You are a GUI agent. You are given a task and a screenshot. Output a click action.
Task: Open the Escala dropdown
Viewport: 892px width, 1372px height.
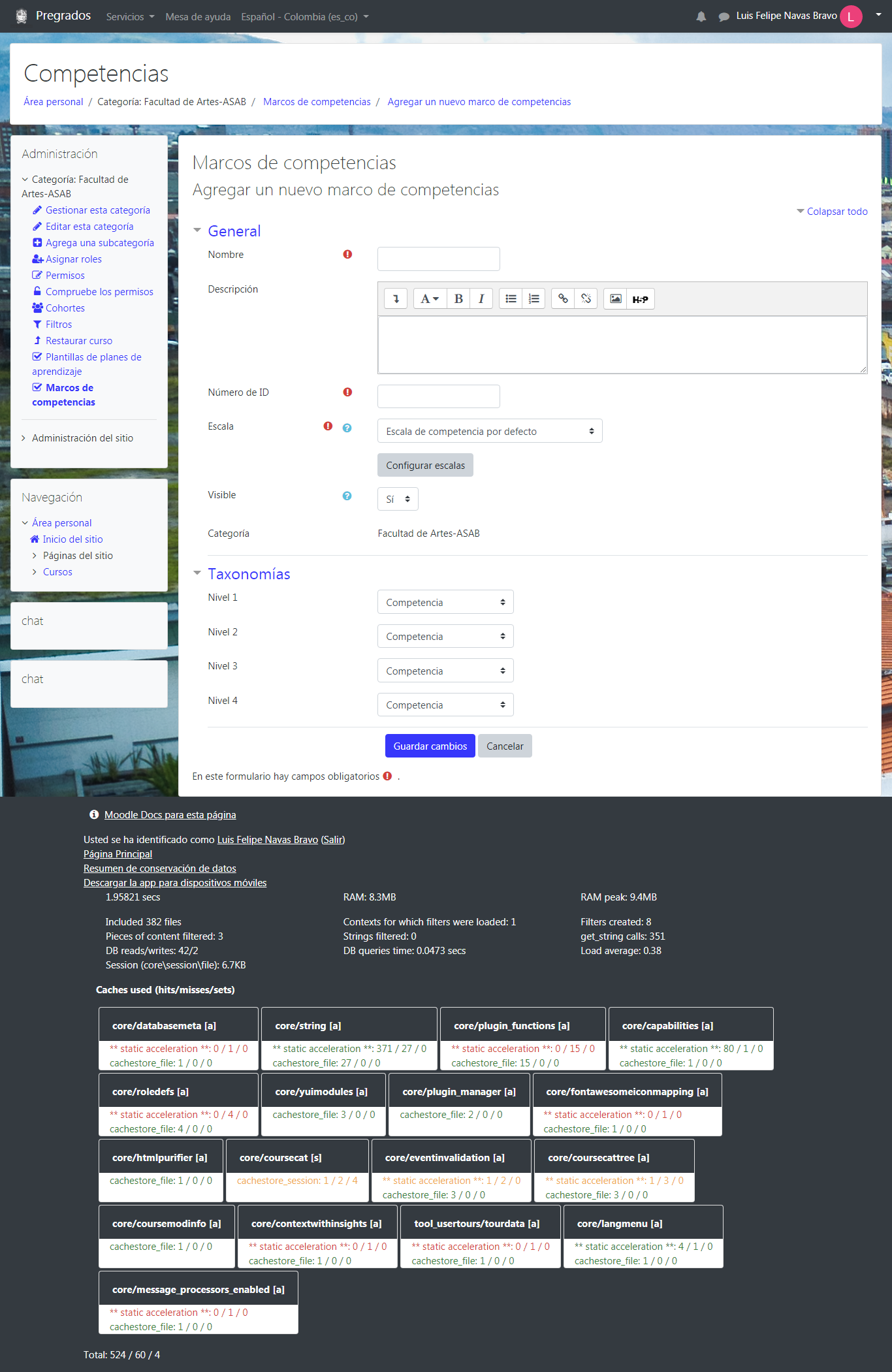(x=489, y=431)
